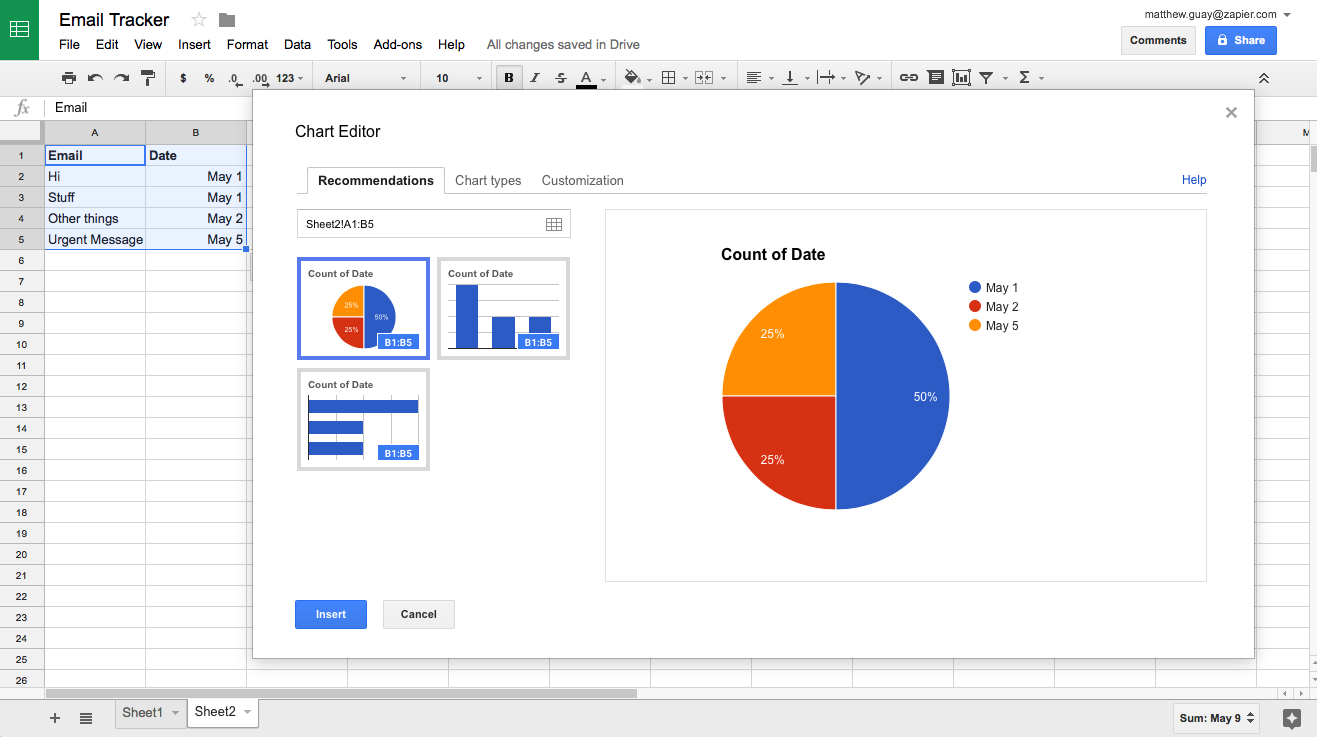Switch to the Chart types tab
1317x737 pixels.
click(x=488, y=181)
